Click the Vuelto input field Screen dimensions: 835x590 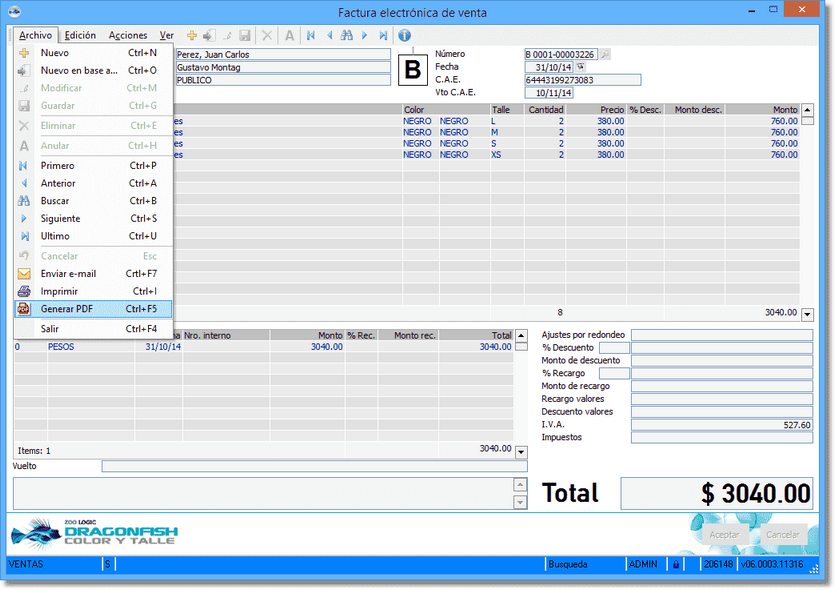(x=314, y=466)
